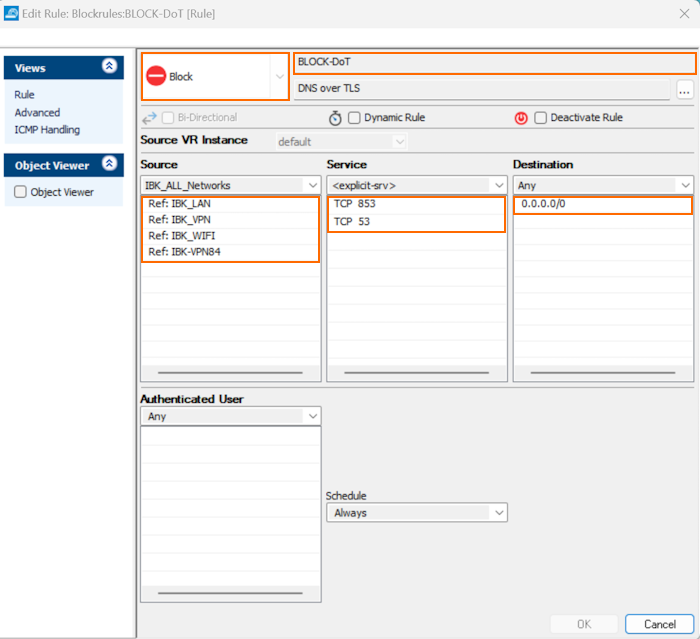
Task: Switch to the Advanced view
Action: tap(37, 112)
